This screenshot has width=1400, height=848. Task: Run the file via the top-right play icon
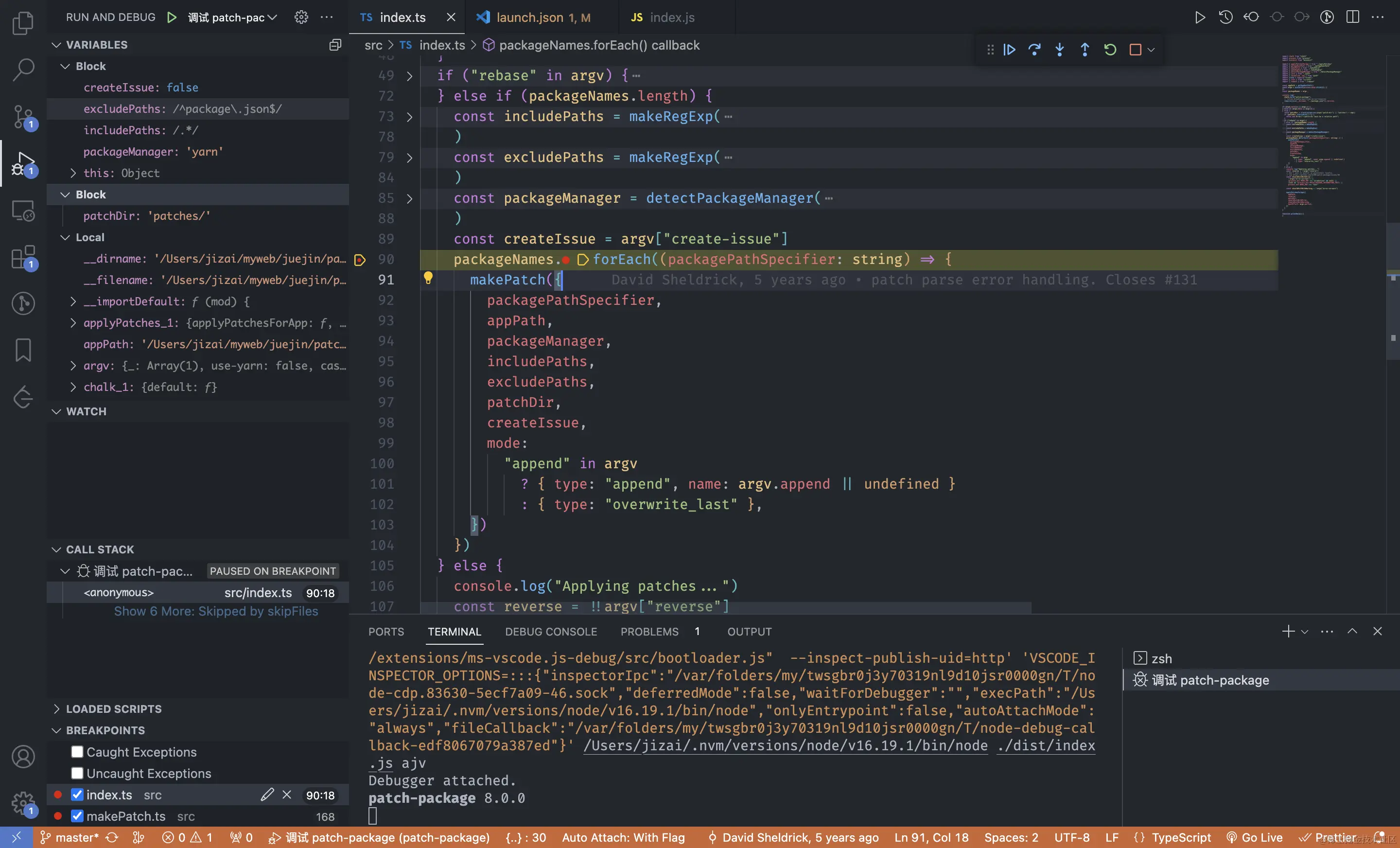pyautogui.click(x=1199, y=17)
